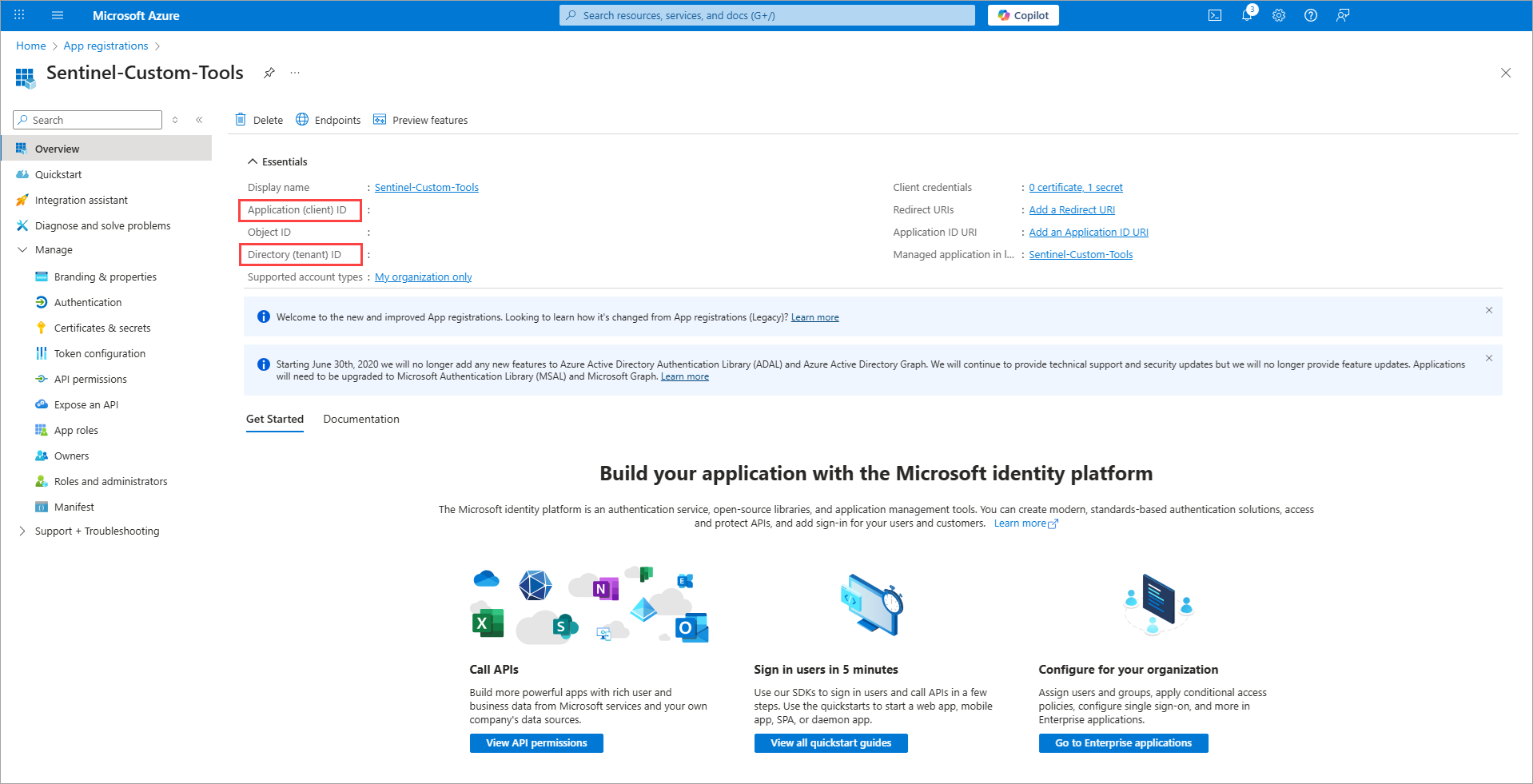
Task: Open the Azure portal waffle menu icon
Action: point(20,15)
